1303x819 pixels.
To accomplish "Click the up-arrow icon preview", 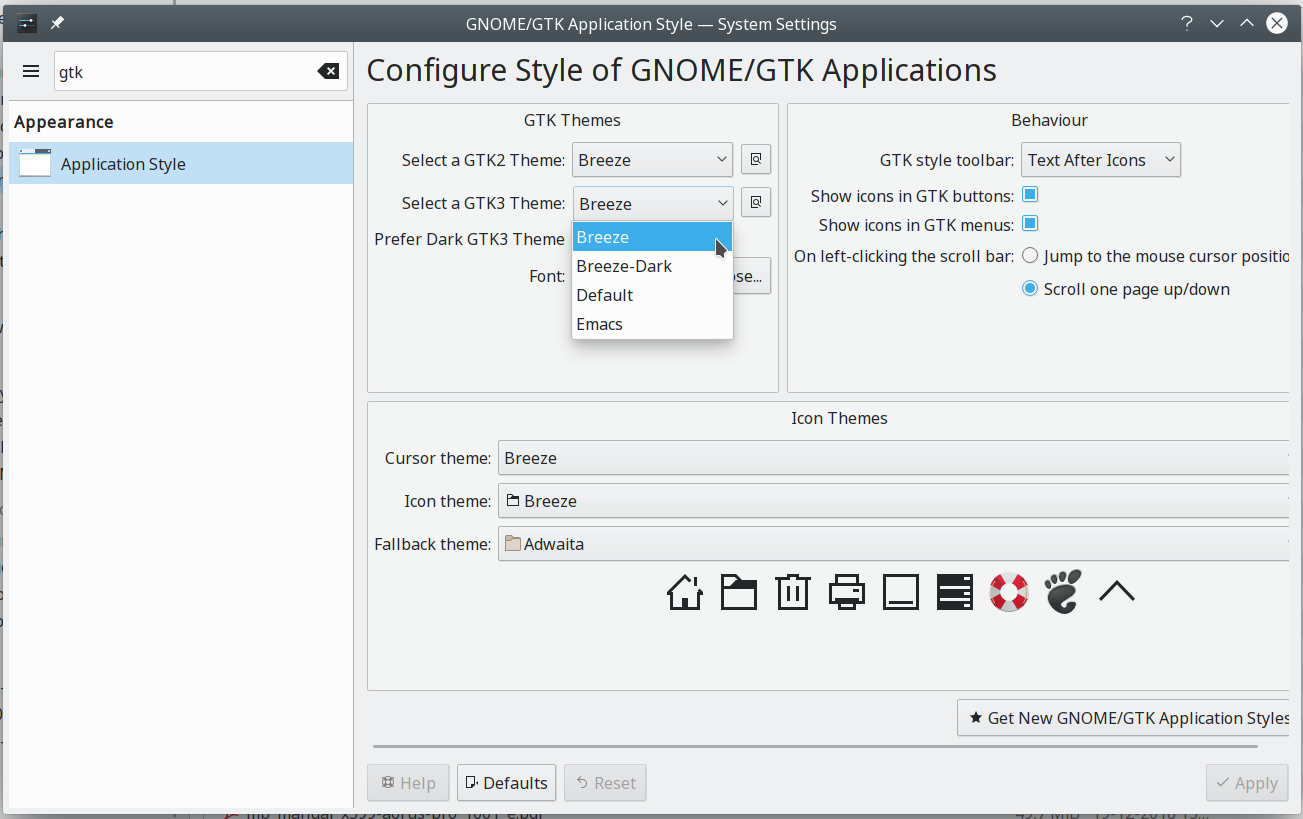I will pyautogui.click(x=1117, y=592).
